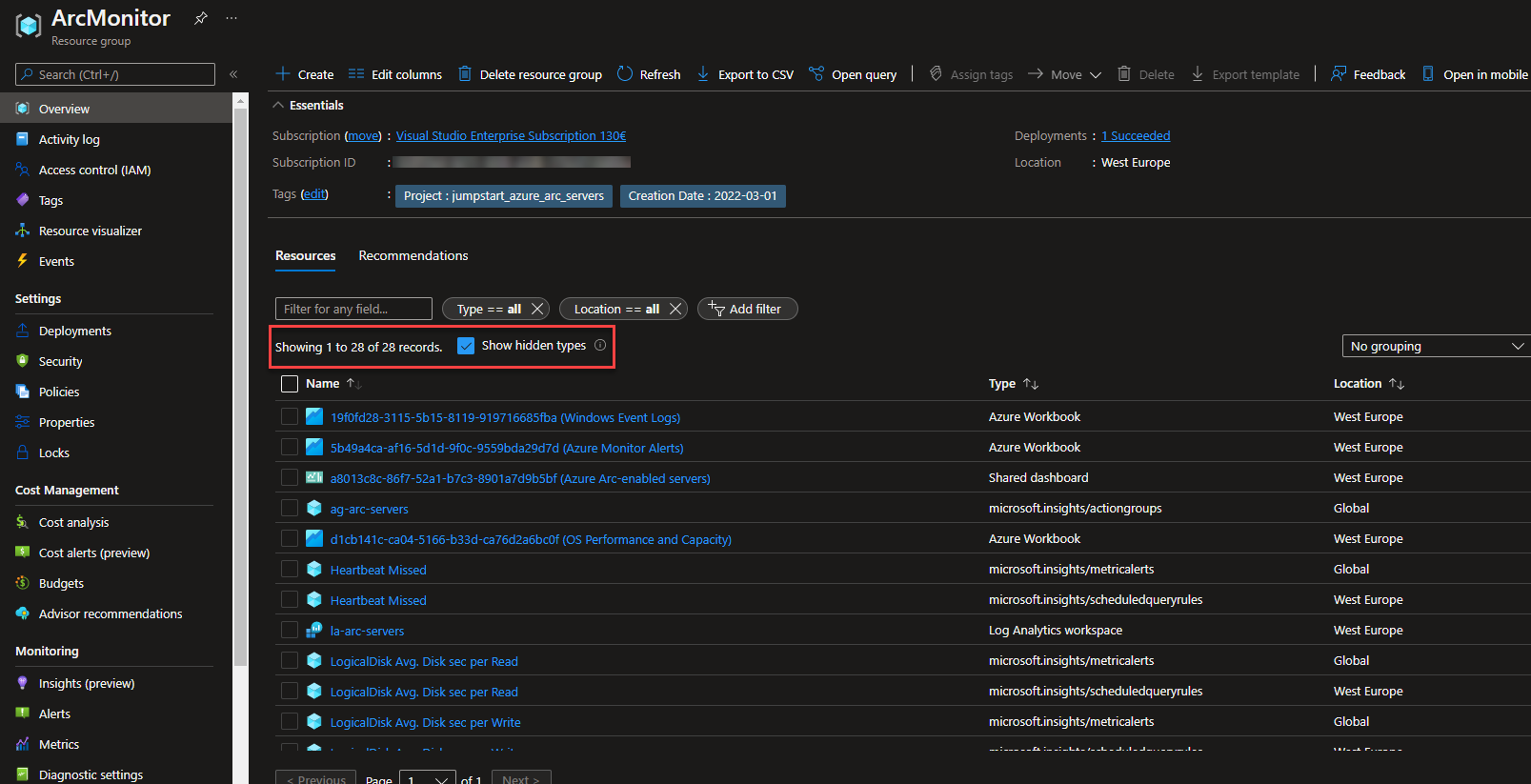
Task: Open the Resource visualizer sidebar item
Action: [x=91, y=231]
